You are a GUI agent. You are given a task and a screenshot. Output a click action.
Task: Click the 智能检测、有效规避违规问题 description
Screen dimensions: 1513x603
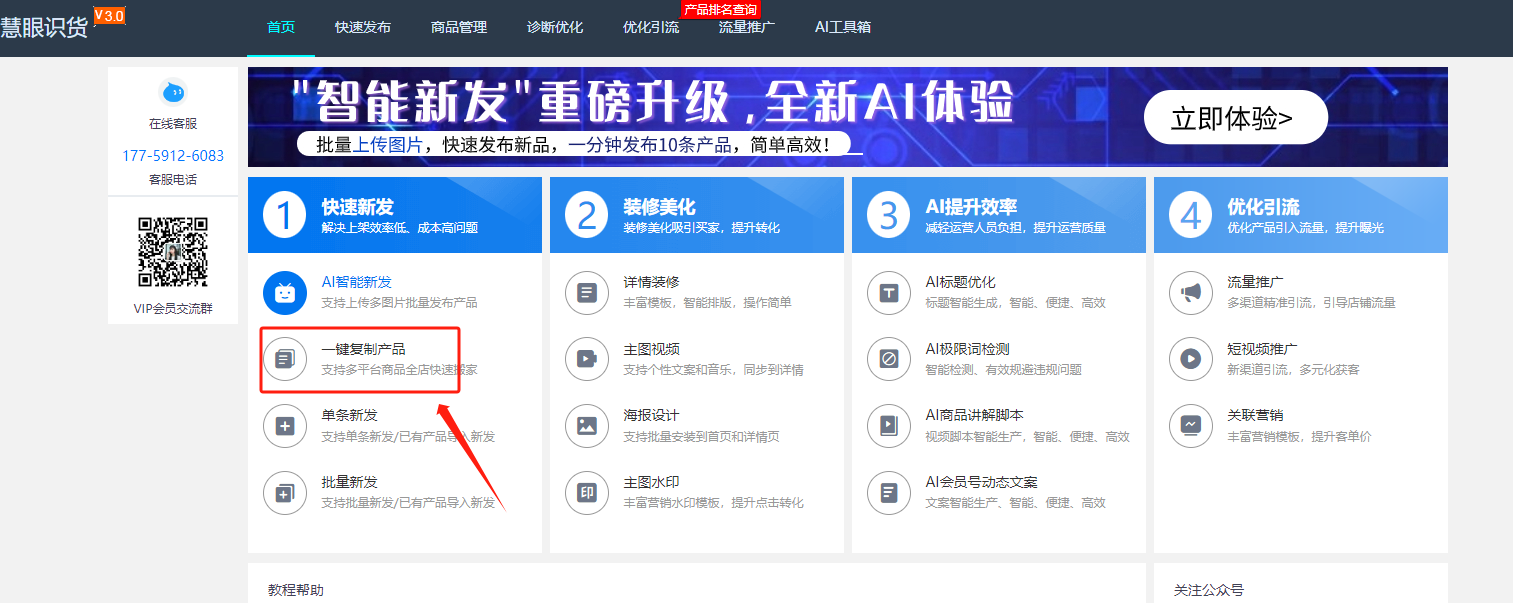tap(1003, 369)
